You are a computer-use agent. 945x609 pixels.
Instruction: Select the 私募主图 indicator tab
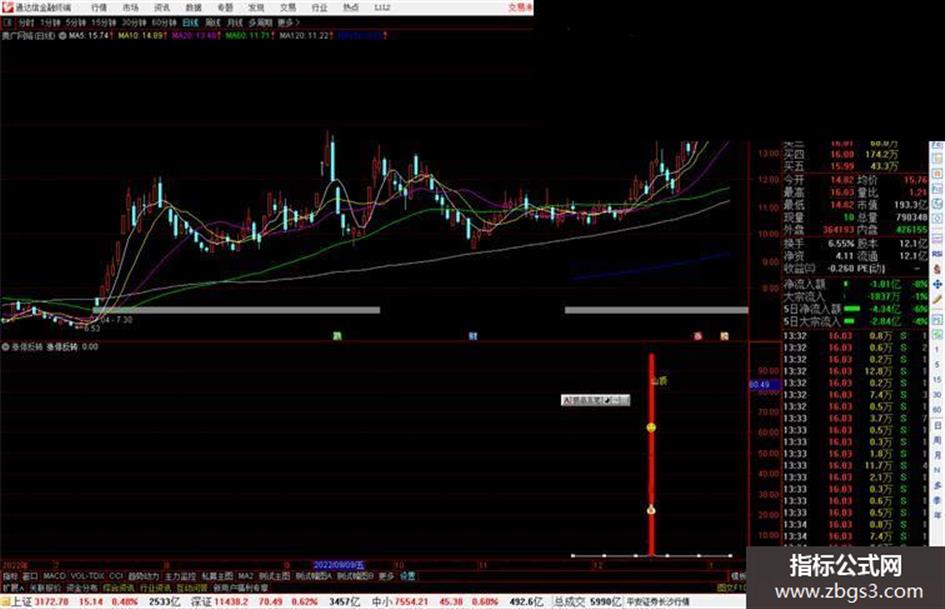pos(217,576)
